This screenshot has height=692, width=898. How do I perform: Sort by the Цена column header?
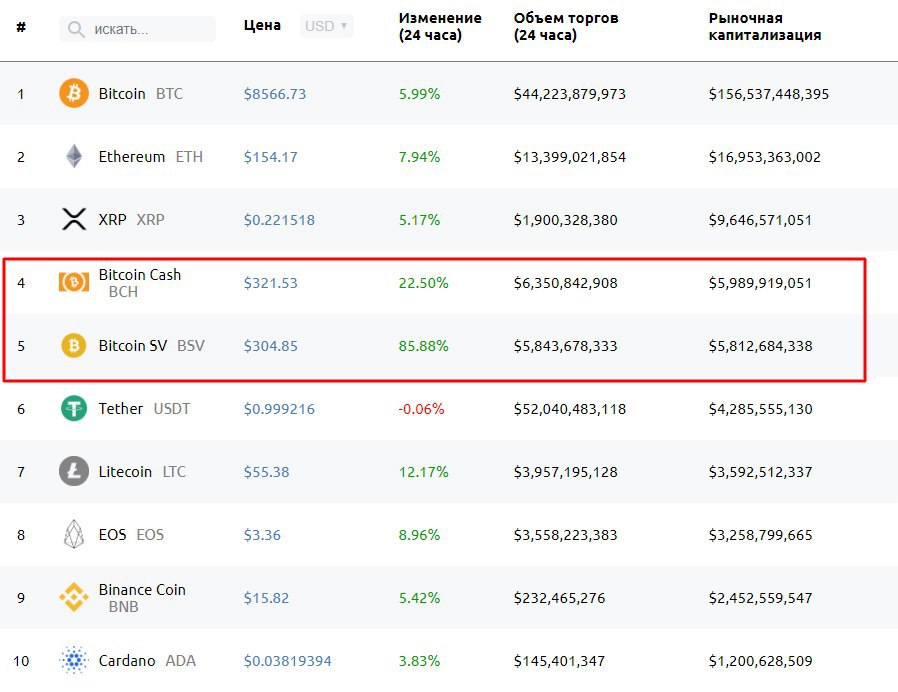[x=262, y=26]
